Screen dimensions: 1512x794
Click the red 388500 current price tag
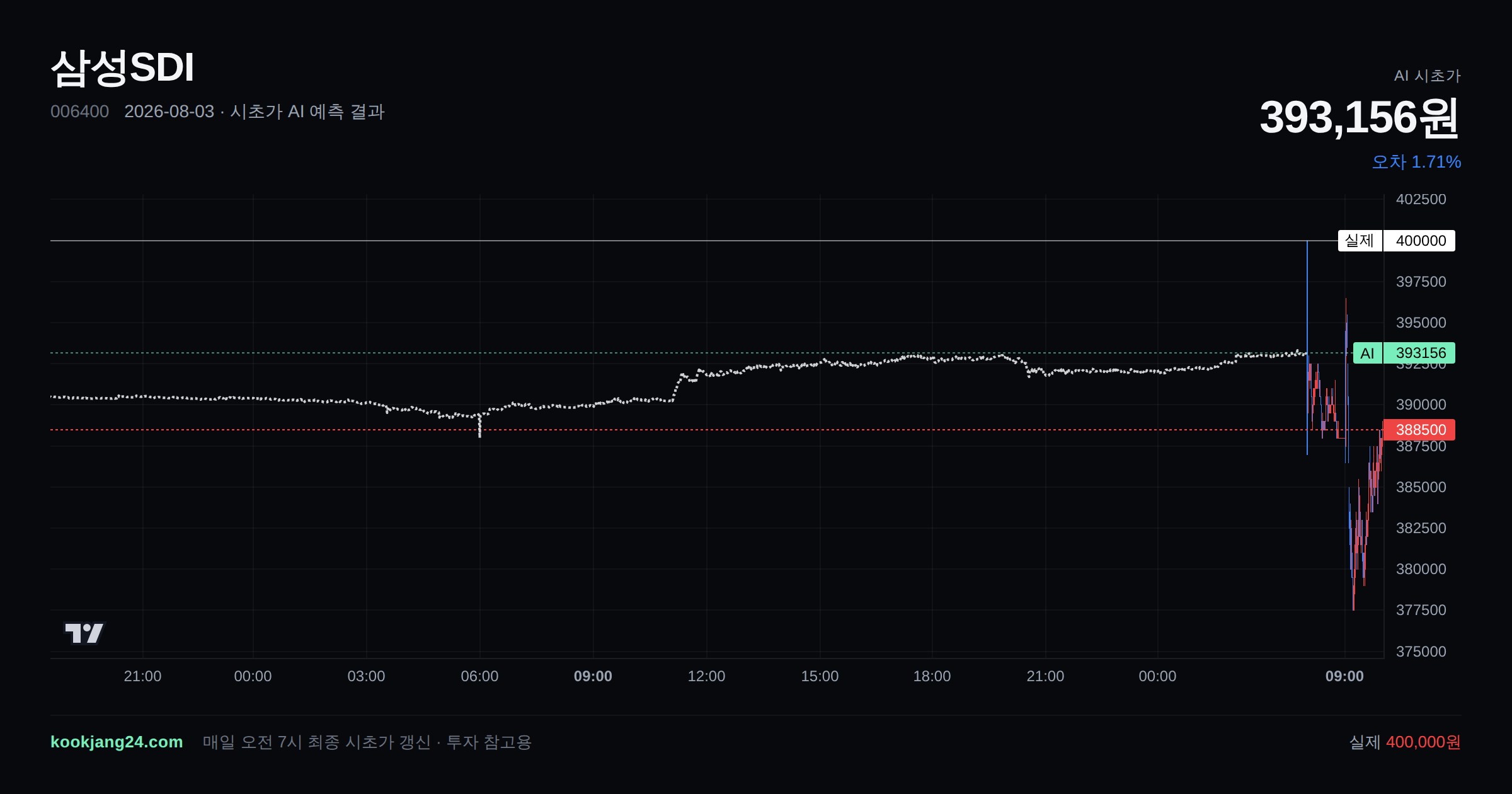pyautogui.click(x=1419, y=430)
